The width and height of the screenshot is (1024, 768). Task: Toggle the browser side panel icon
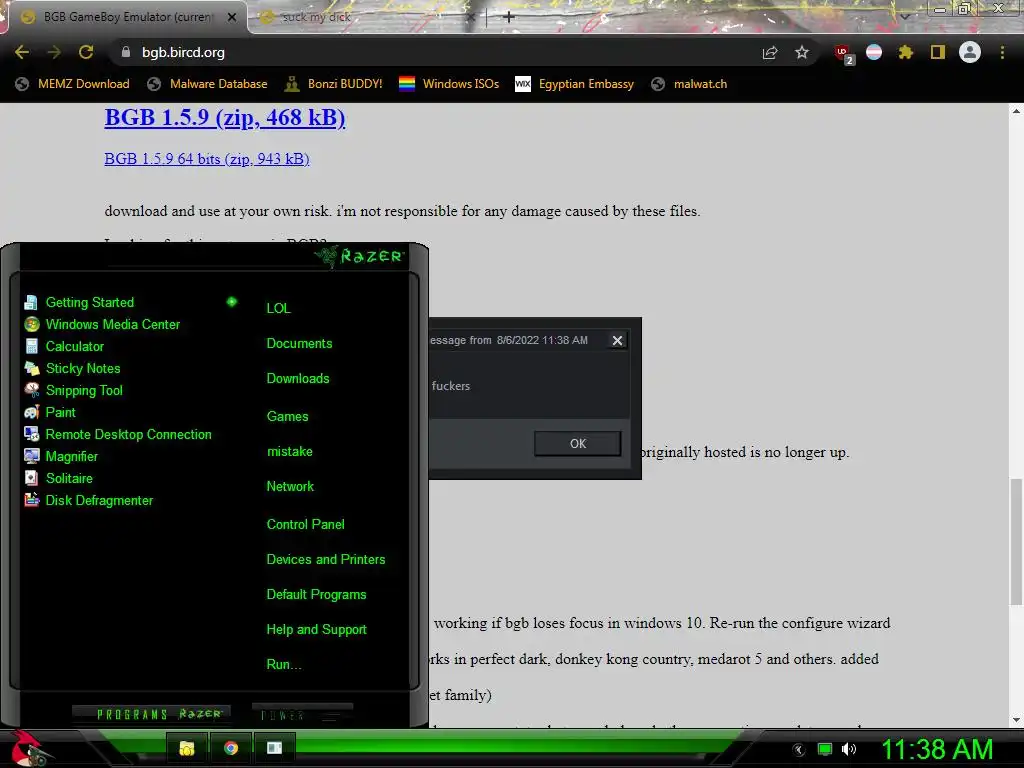(x=938, y=52)
